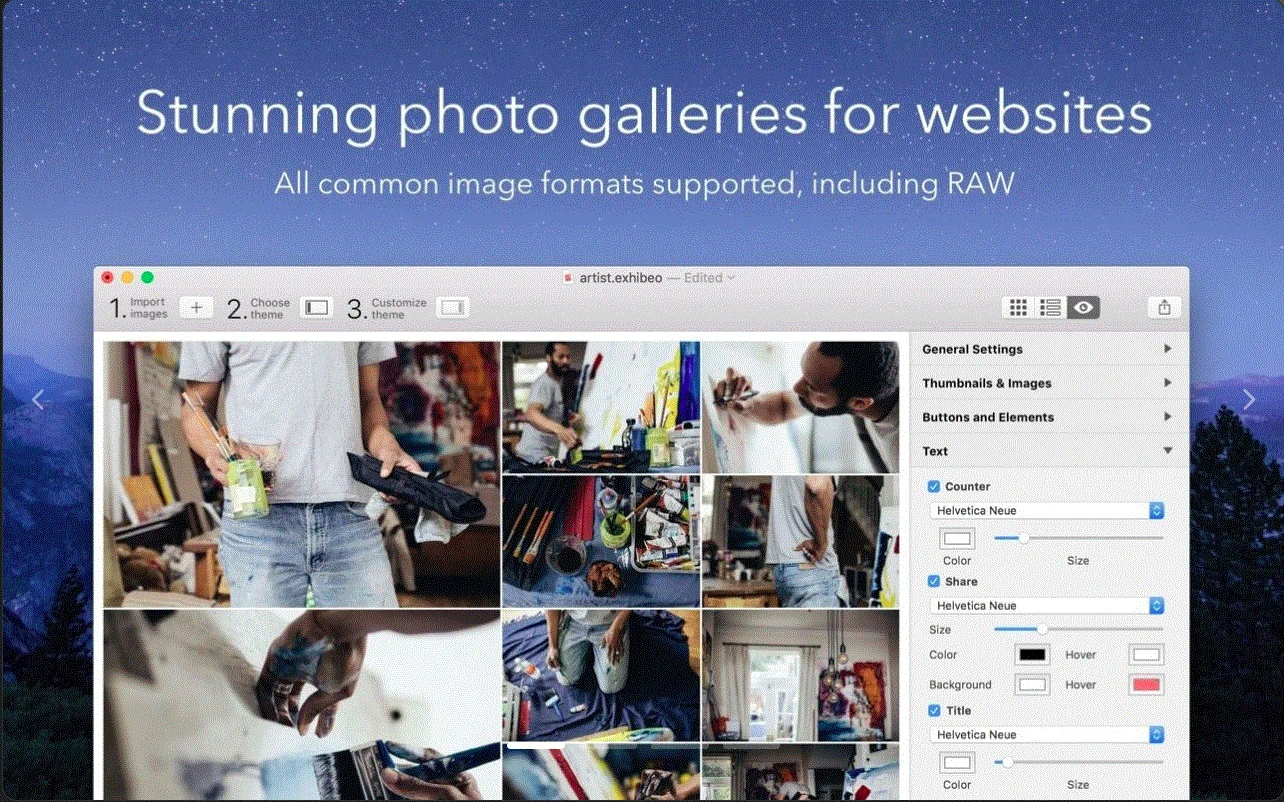1284x802 pixels.
Task: Expand the Thumbnails & Images section
Action: pyautogui.click(x=1048, y=383)
